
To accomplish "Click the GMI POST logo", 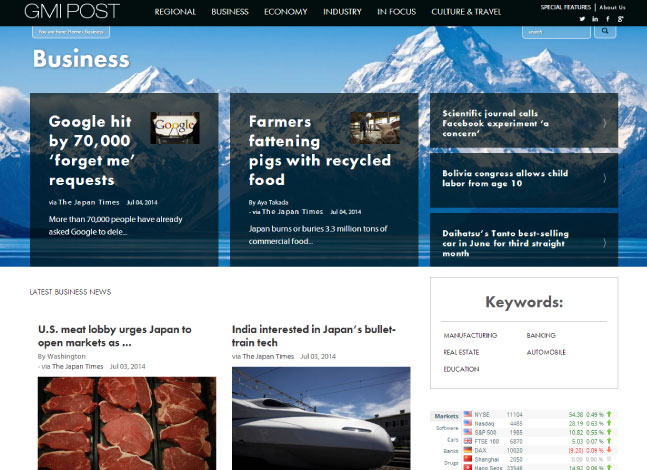I will pyautogui.click(x=72, y=11).
